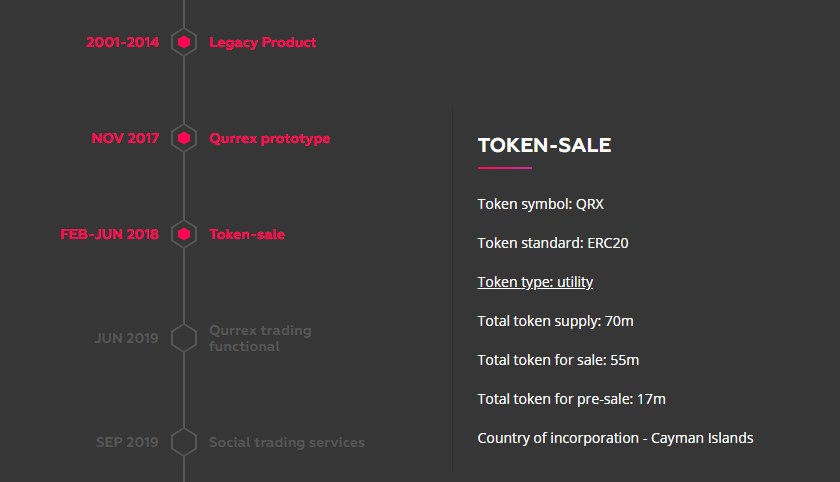Click the 'Total token supply: 70m' line
This screenshot has width=840, height=482.
point(555,321)
